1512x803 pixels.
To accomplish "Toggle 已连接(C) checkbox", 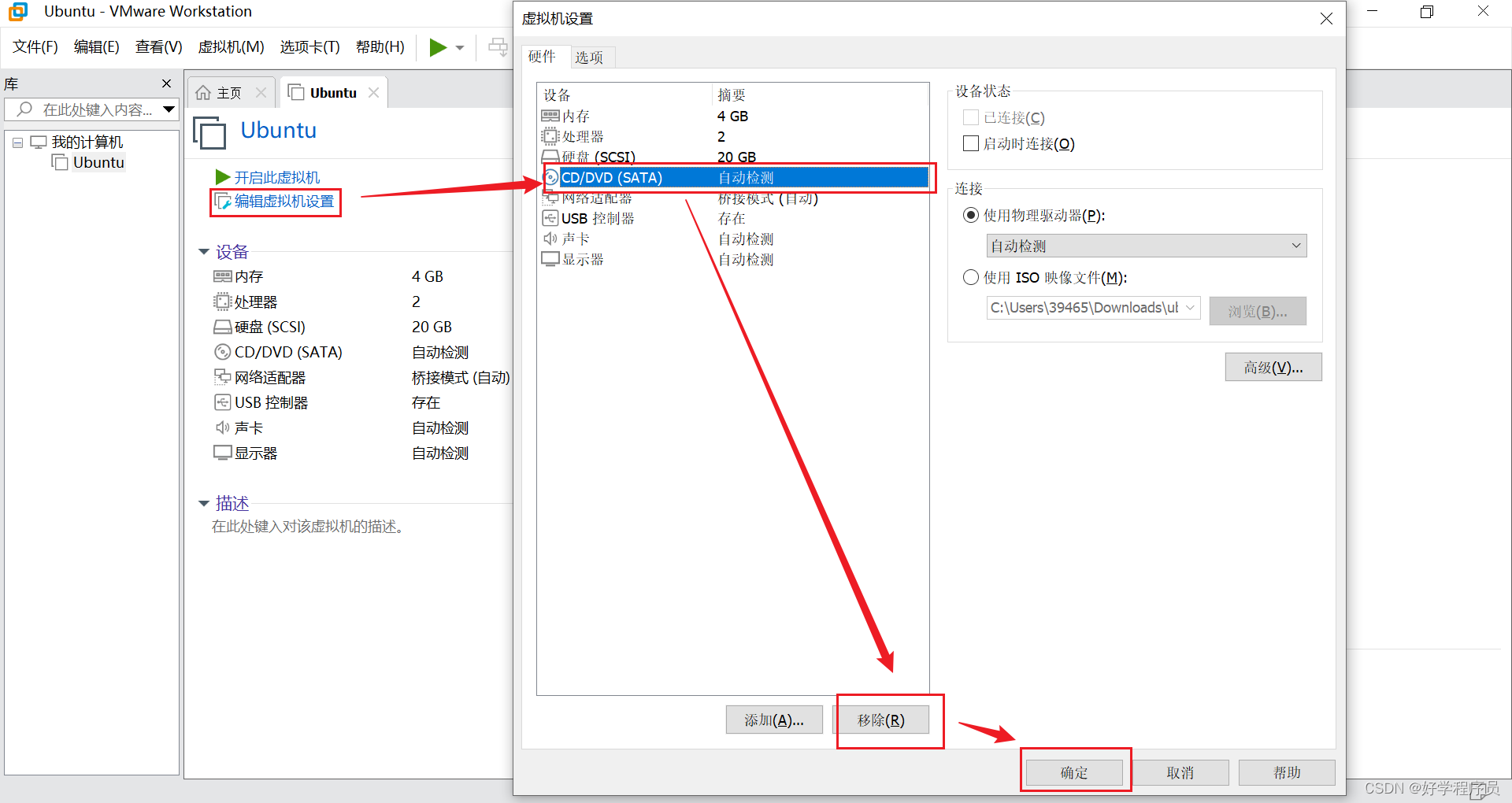I will point(971,117).
